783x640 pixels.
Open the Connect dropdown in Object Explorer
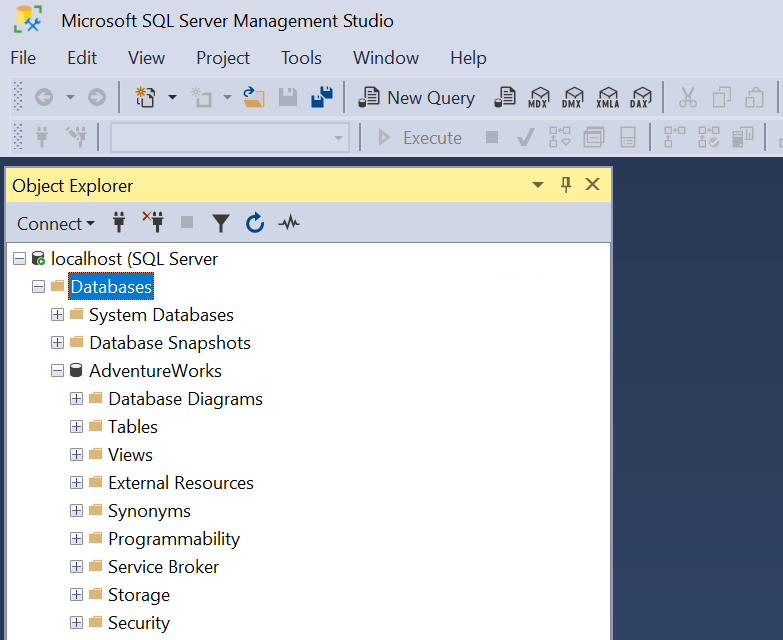click(x=56, y=223)
